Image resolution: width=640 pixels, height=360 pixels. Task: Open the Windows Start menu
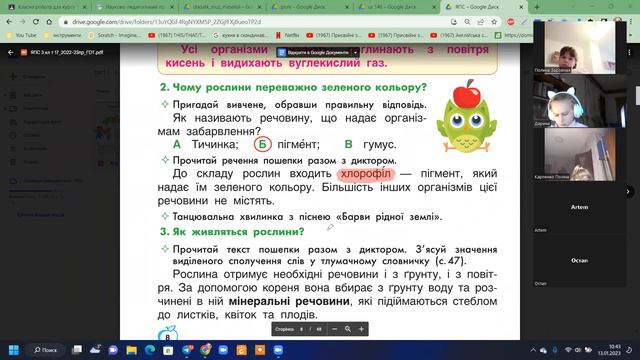(x=13, y=350)
